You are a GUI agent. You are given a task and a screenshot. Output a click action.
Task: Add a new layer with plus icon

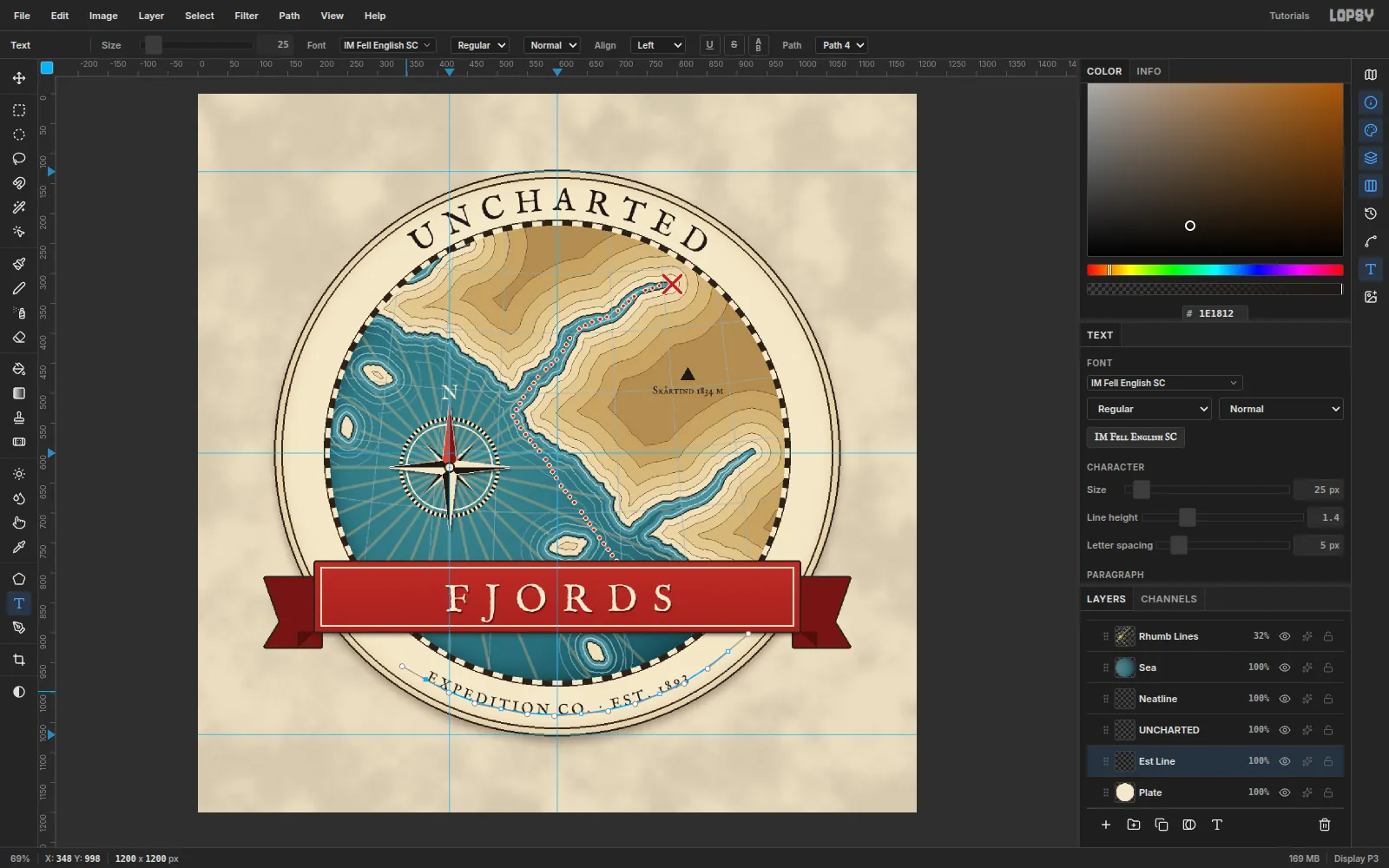click(1106, 825)
